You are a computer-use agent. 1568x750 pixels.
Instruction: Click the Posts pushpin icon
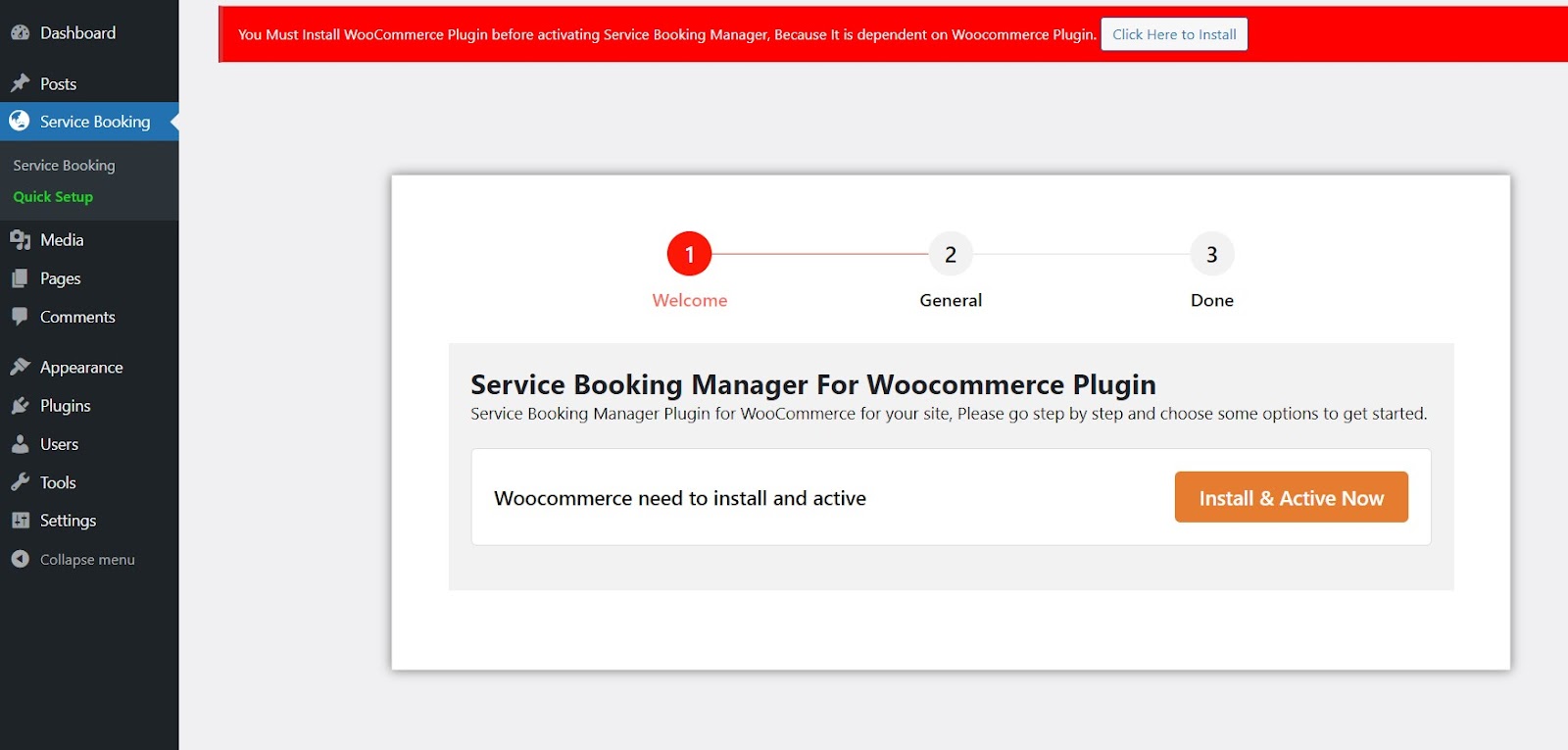[21, 83]
